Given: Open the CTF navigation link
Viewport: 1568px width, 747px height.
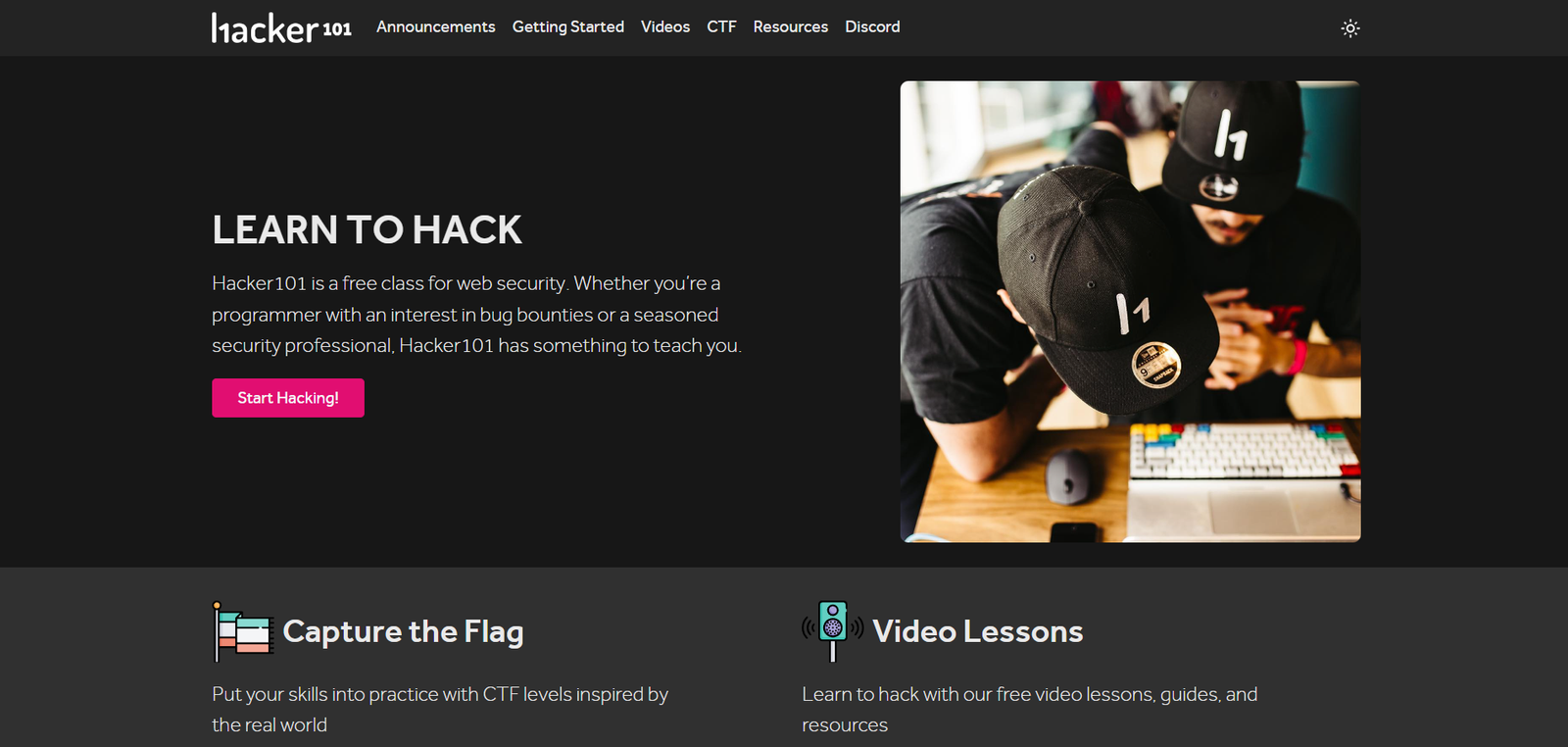Looking at the screenshot, I should (x=721, y=26).
